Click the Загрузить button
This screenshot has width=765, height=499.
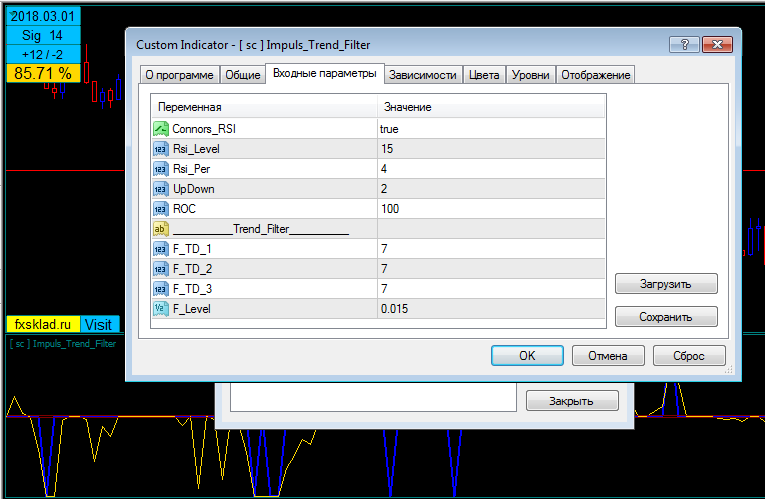pos(666,284)
